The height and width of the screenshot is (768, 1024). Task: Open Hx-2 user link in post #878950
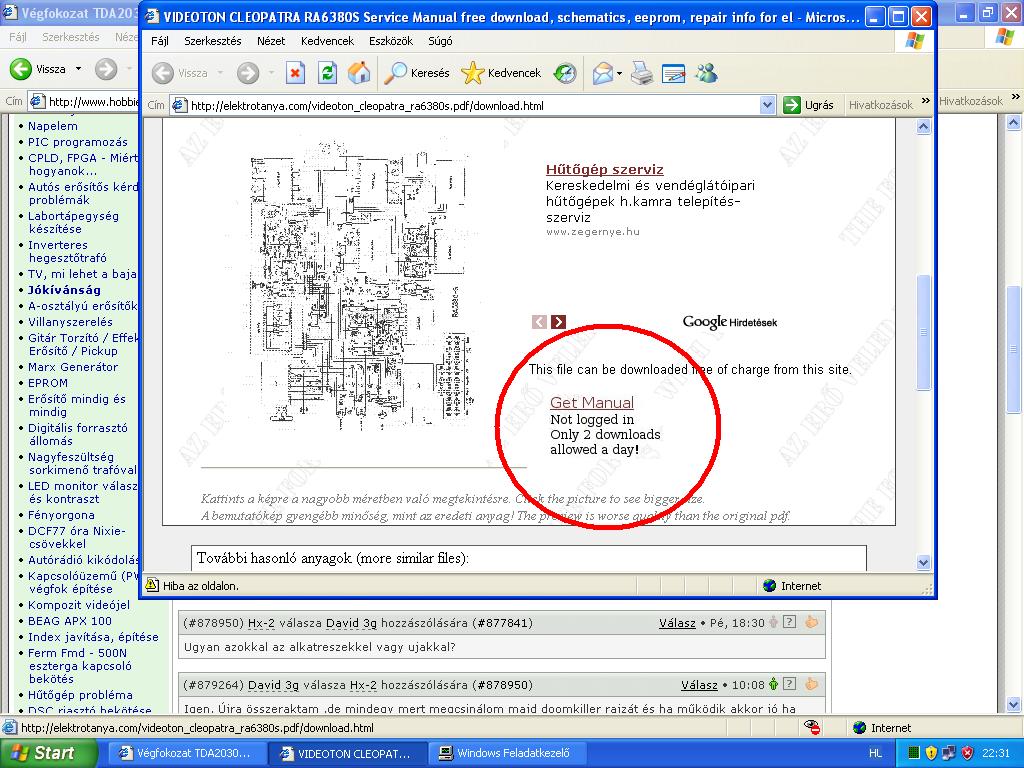click(x=261, y=623)
